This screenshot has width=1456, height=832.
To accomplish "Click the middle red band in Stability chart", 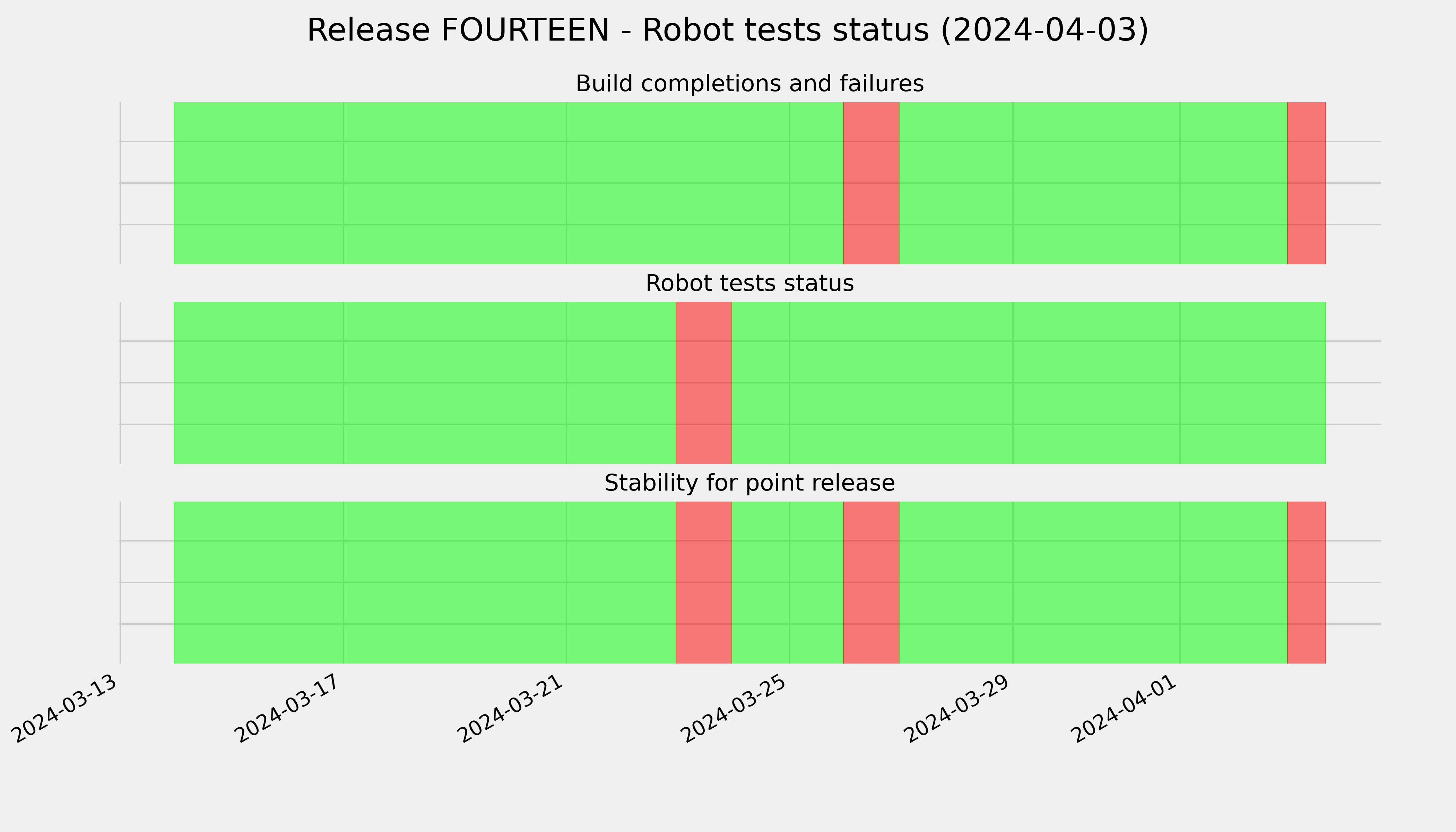I will [872, 582].
